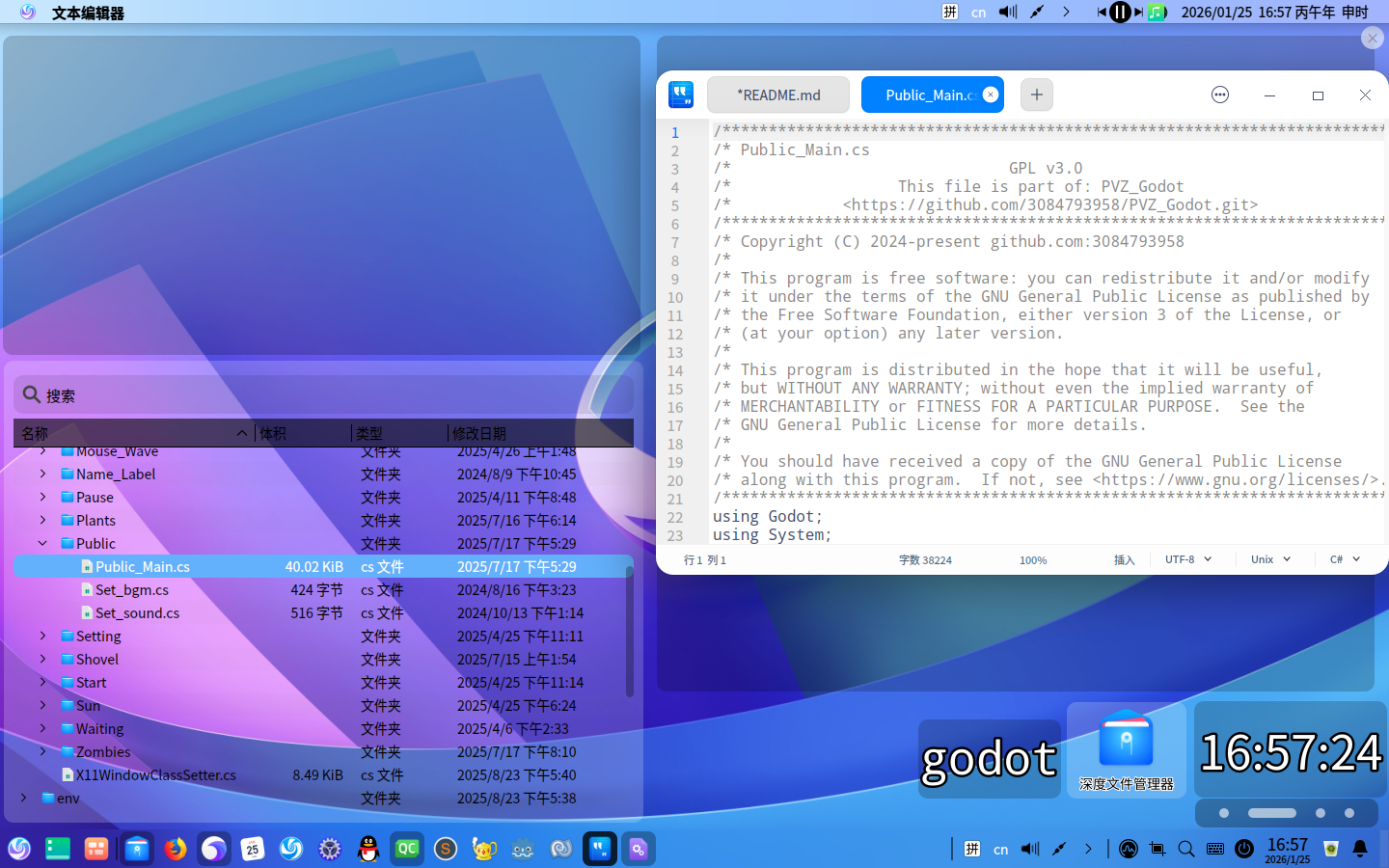The image size is (1389, 868).
Task: Sort files by the 修改日期 column header
Action: 479,434
